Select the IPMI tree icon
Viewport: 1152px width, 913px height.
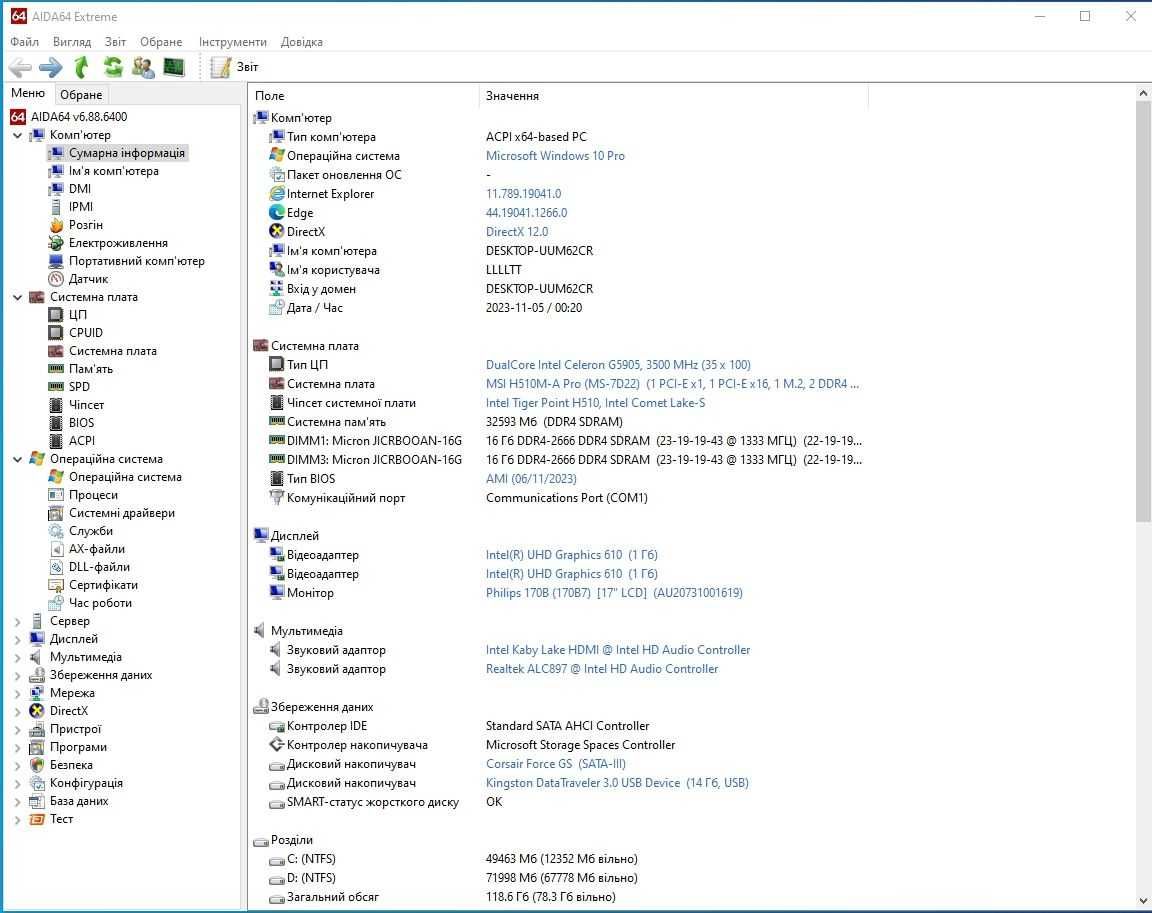[x=56, y=207]
